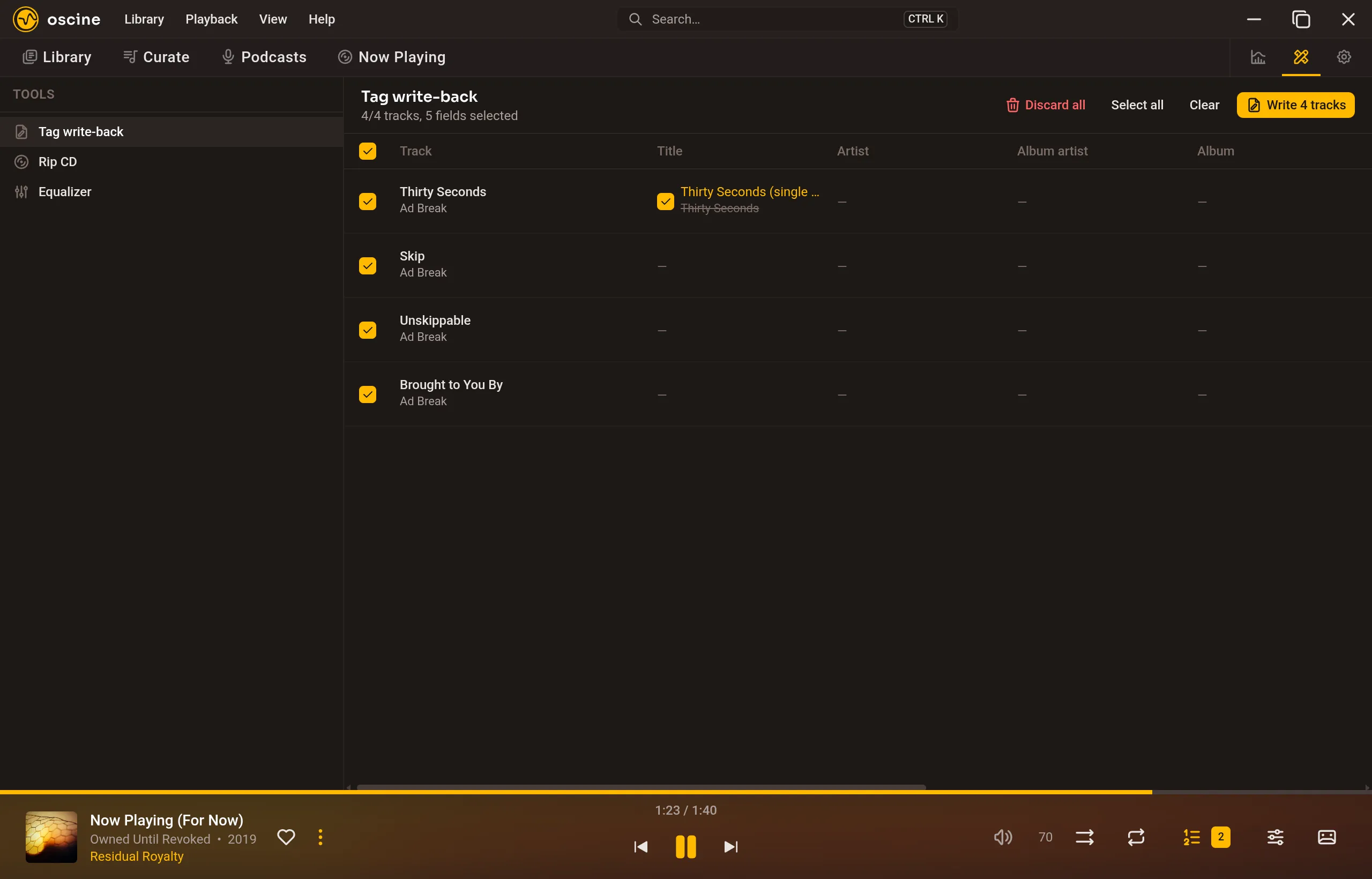
Task: Toggle repeat mode icon
Action: coord(1136,837)
